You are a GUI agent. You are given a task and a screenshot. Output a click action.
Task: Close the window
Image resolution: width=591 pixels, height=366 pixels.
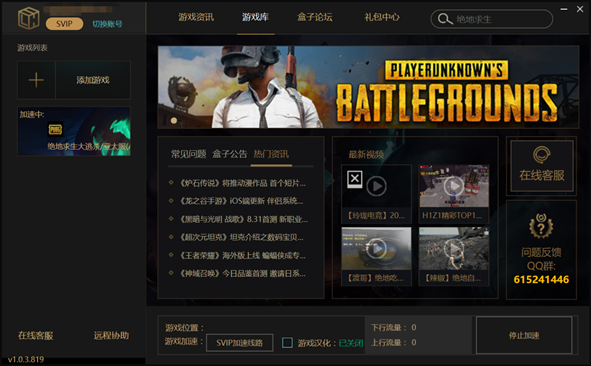coord(580,9)
